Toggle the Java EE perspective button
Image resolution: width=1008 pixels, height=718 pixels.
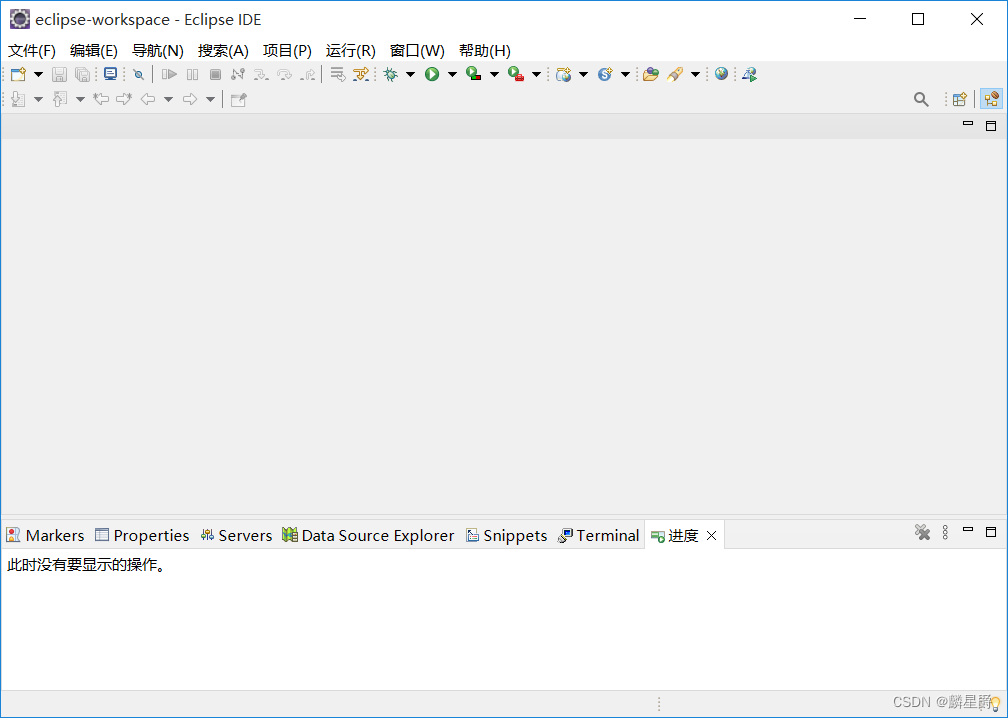click(x=991, y=99)
